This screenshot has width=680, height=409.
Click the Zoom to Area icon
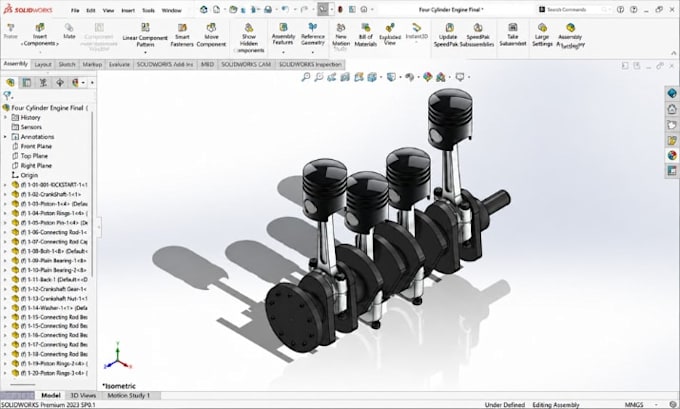pyautogui.click(x=319, y=77)
